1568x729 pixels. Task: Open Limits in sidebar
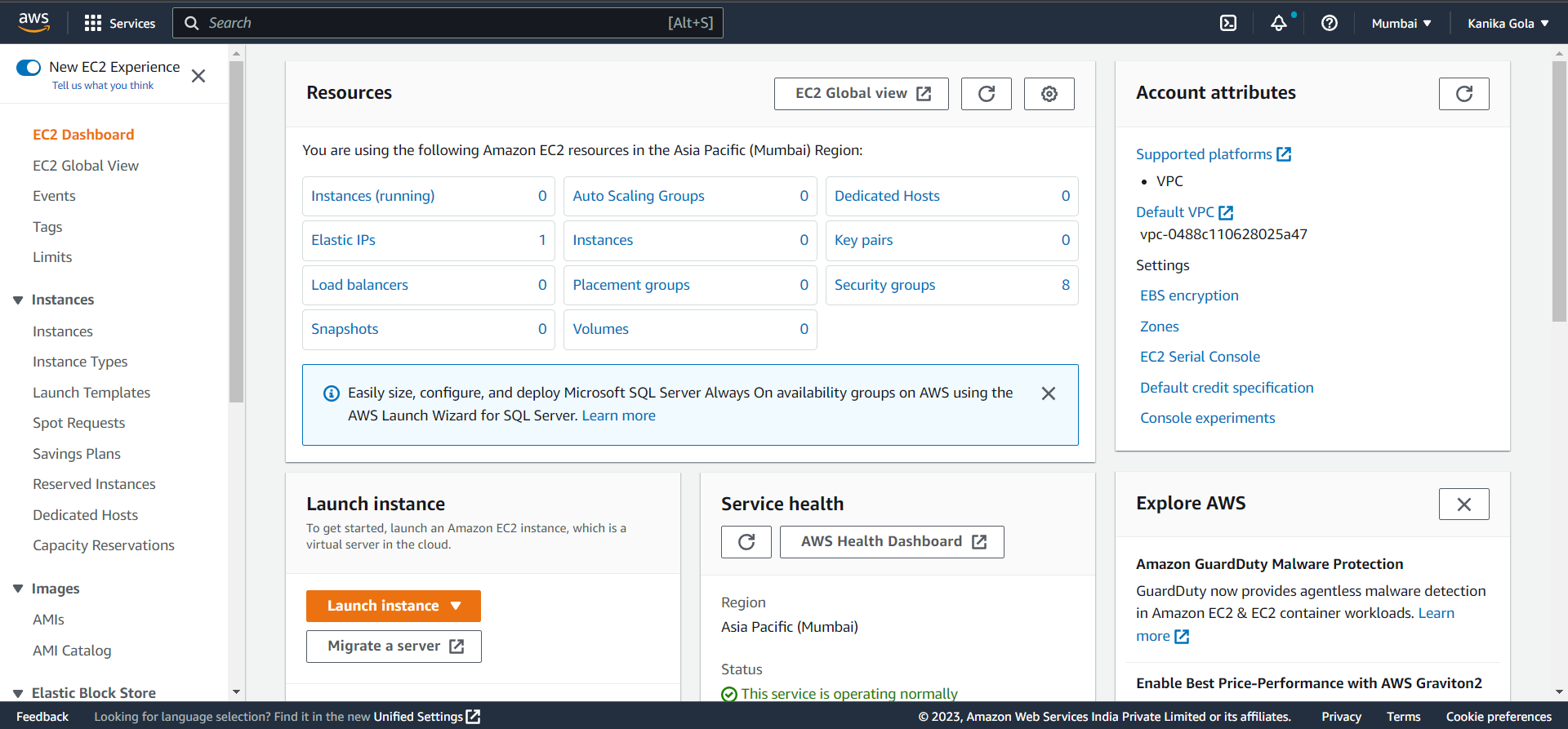pos(52,257)
